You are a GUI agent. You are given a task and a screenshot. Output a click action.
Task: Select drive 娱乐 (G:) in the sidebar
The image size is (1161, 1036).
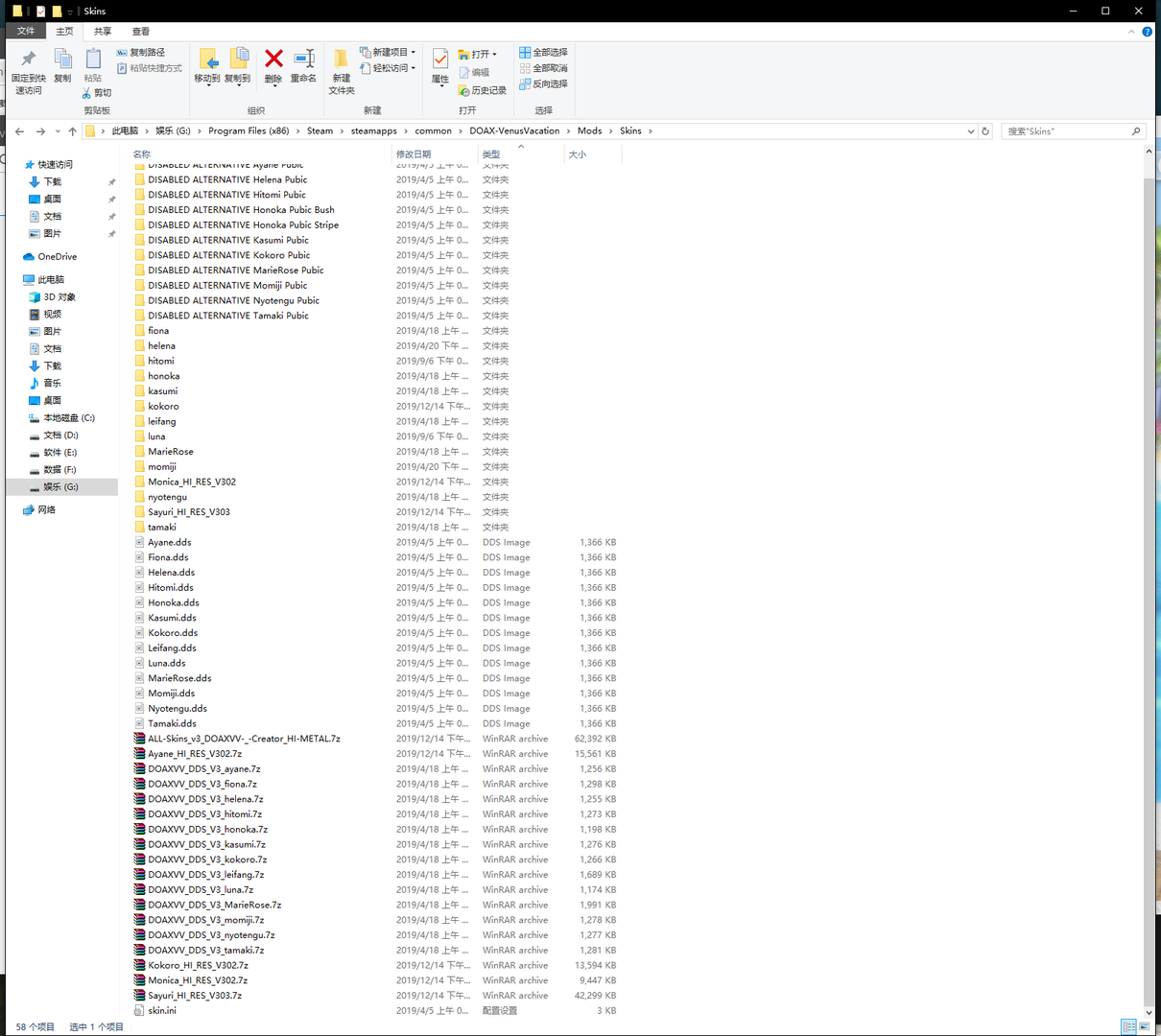[60, 487]
